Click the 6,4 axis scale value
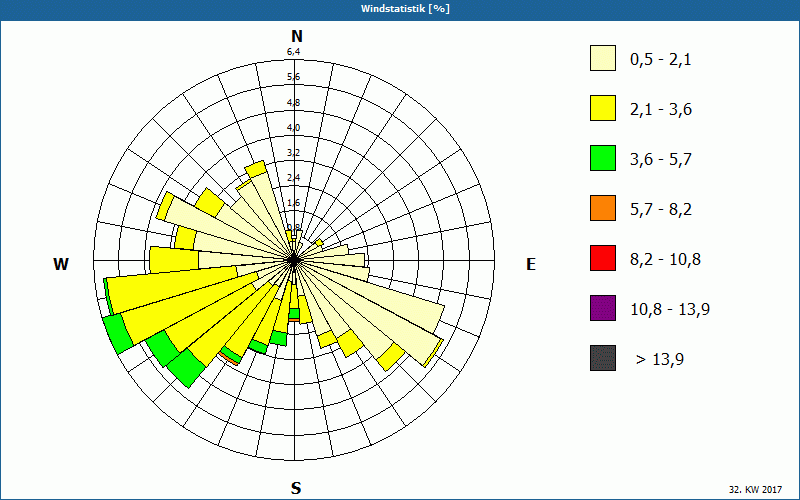Screen dimensions: 800x500 click(293, 52)
